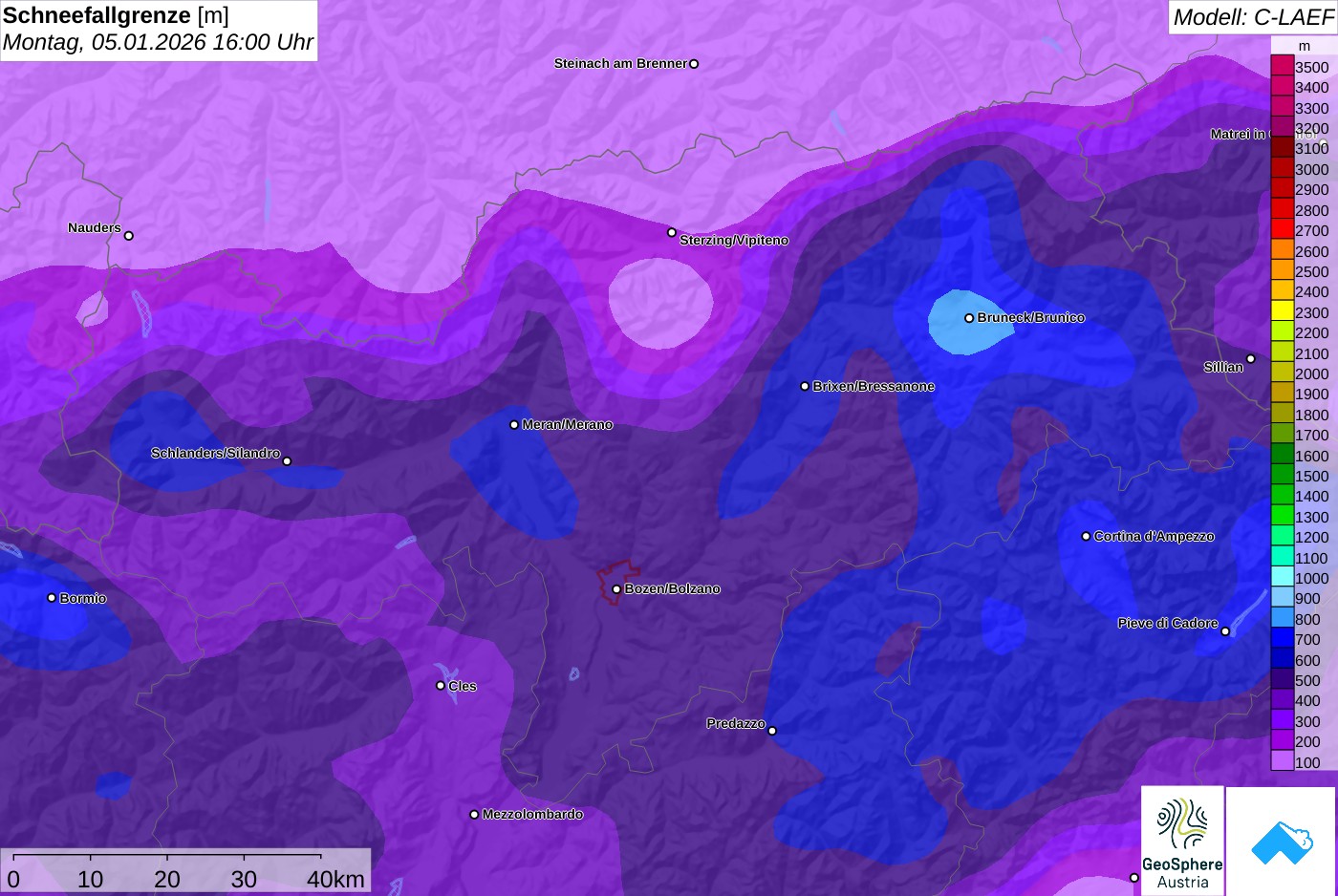Click the Sillian place name
The image size is (1338, 896).
point(1223,367)
